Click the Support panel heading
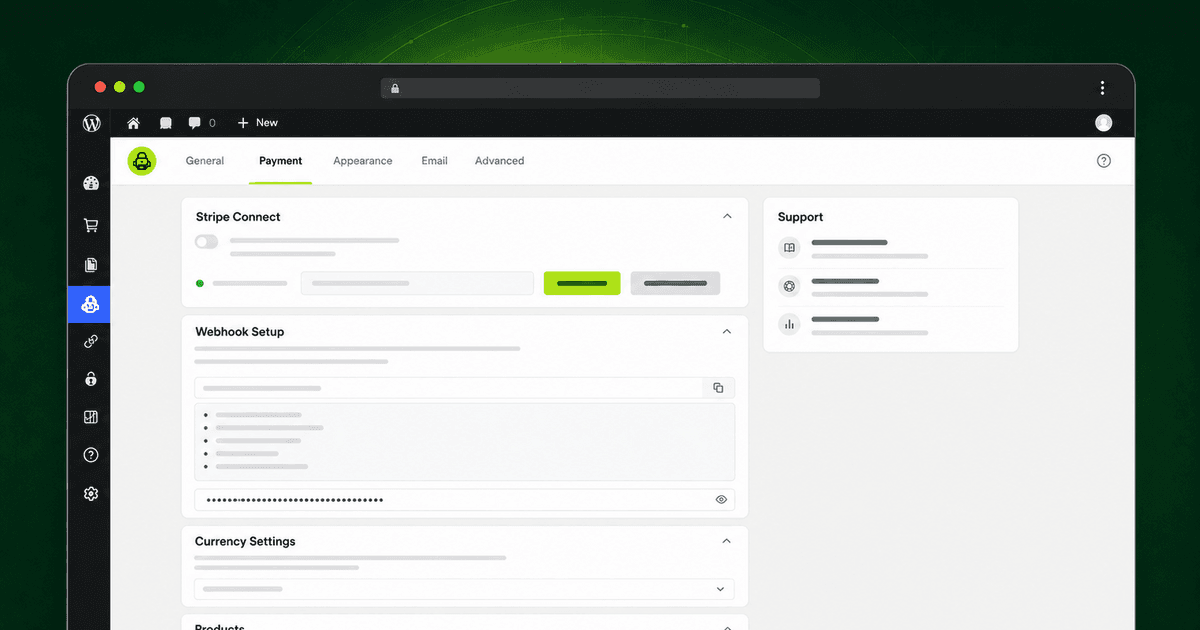Viewport: 1200px width, 630px height. (800, 217)
